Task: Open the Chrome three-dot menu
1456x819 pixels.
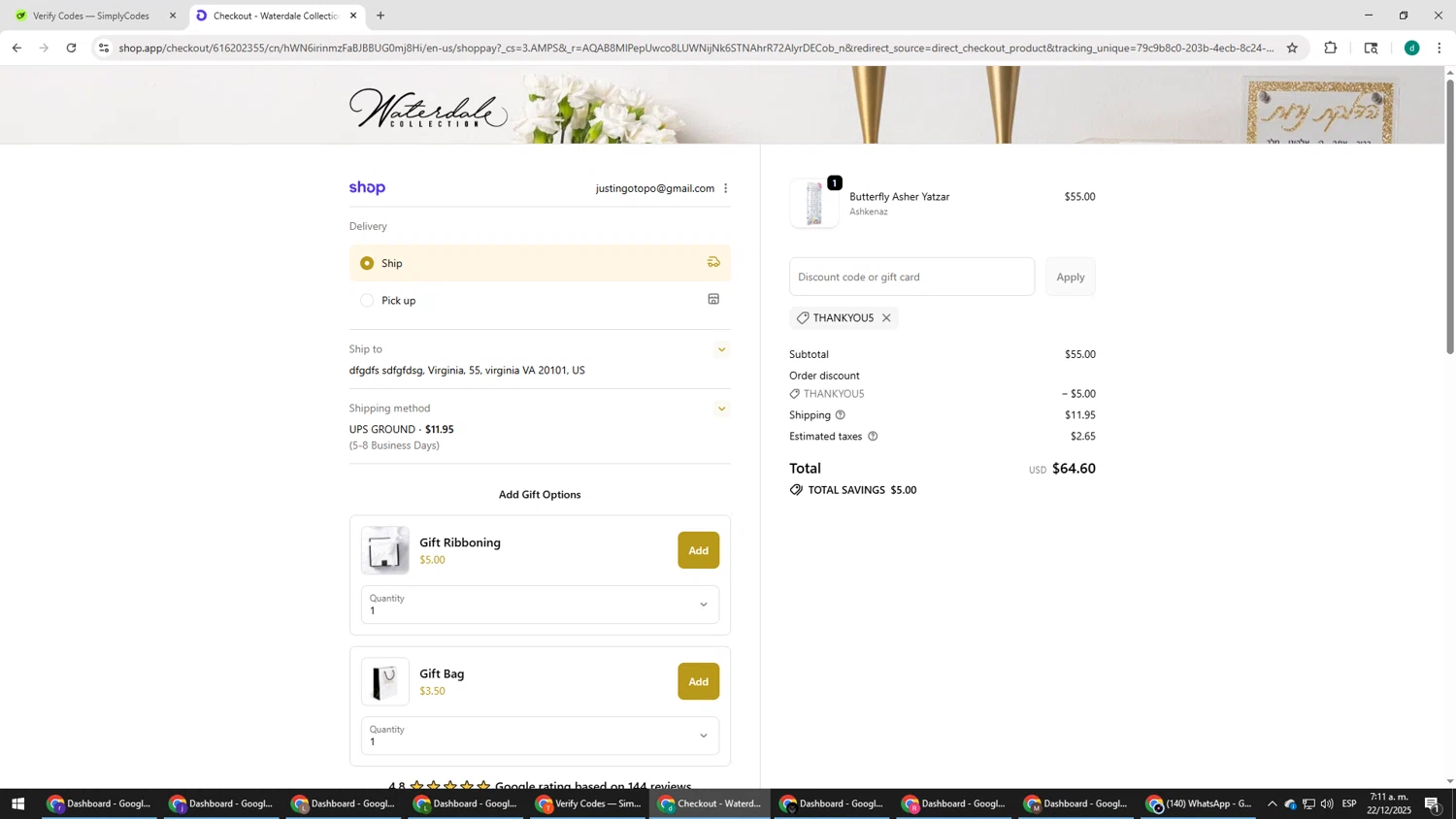Action: click(1439, 48)
